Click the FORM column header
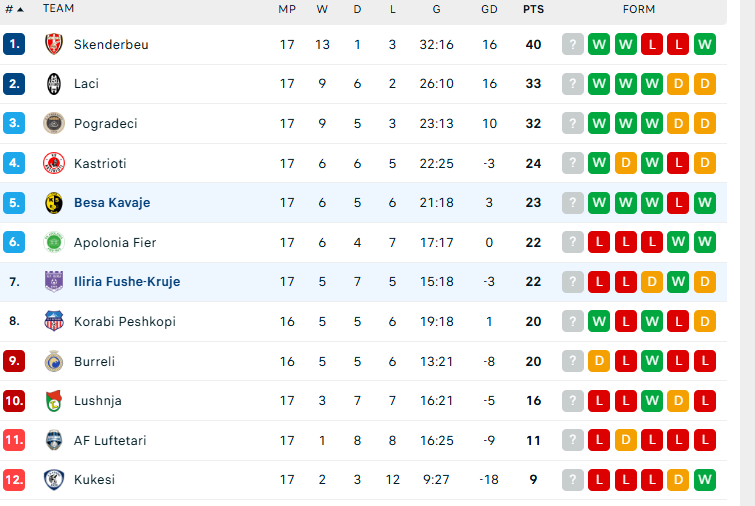Screen dimensions: 755x506 (x=639, y=9)
